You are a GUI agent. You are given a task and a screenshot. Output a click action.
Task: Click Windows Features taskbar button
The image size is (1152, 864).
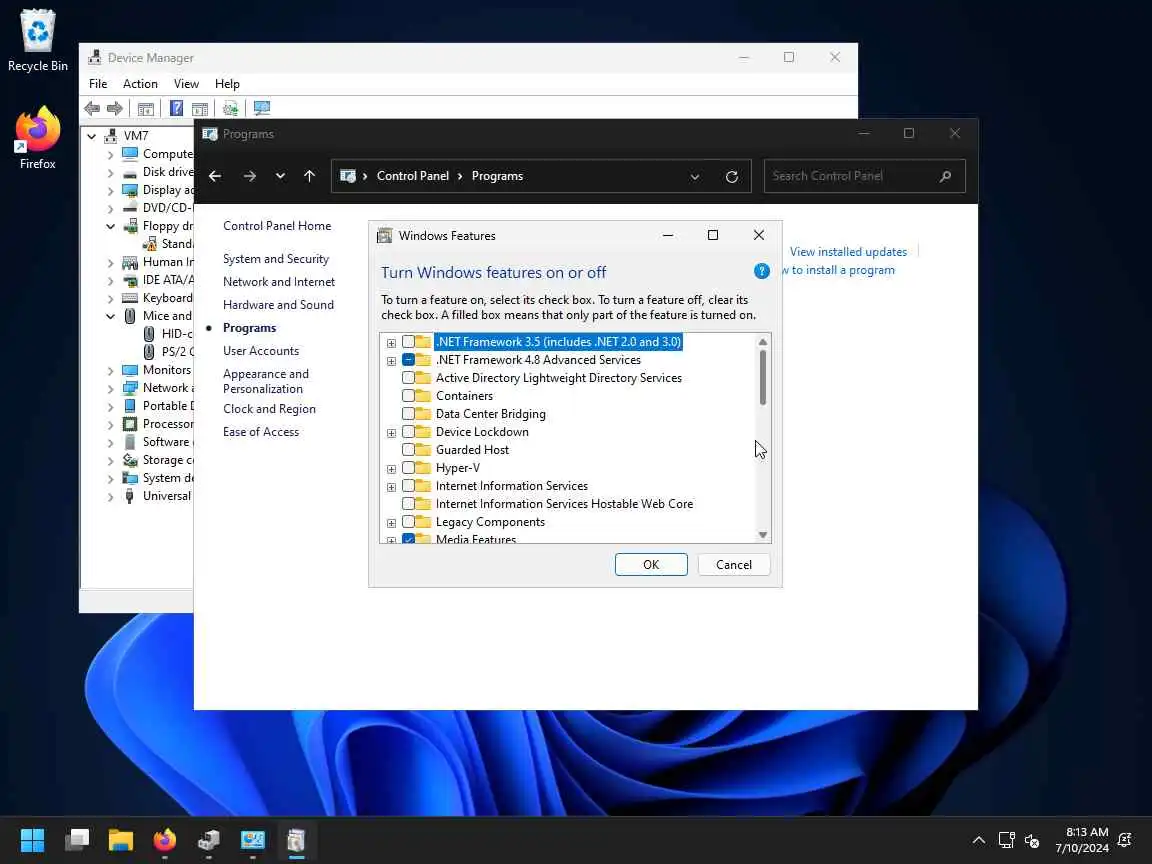pos(297,839)
